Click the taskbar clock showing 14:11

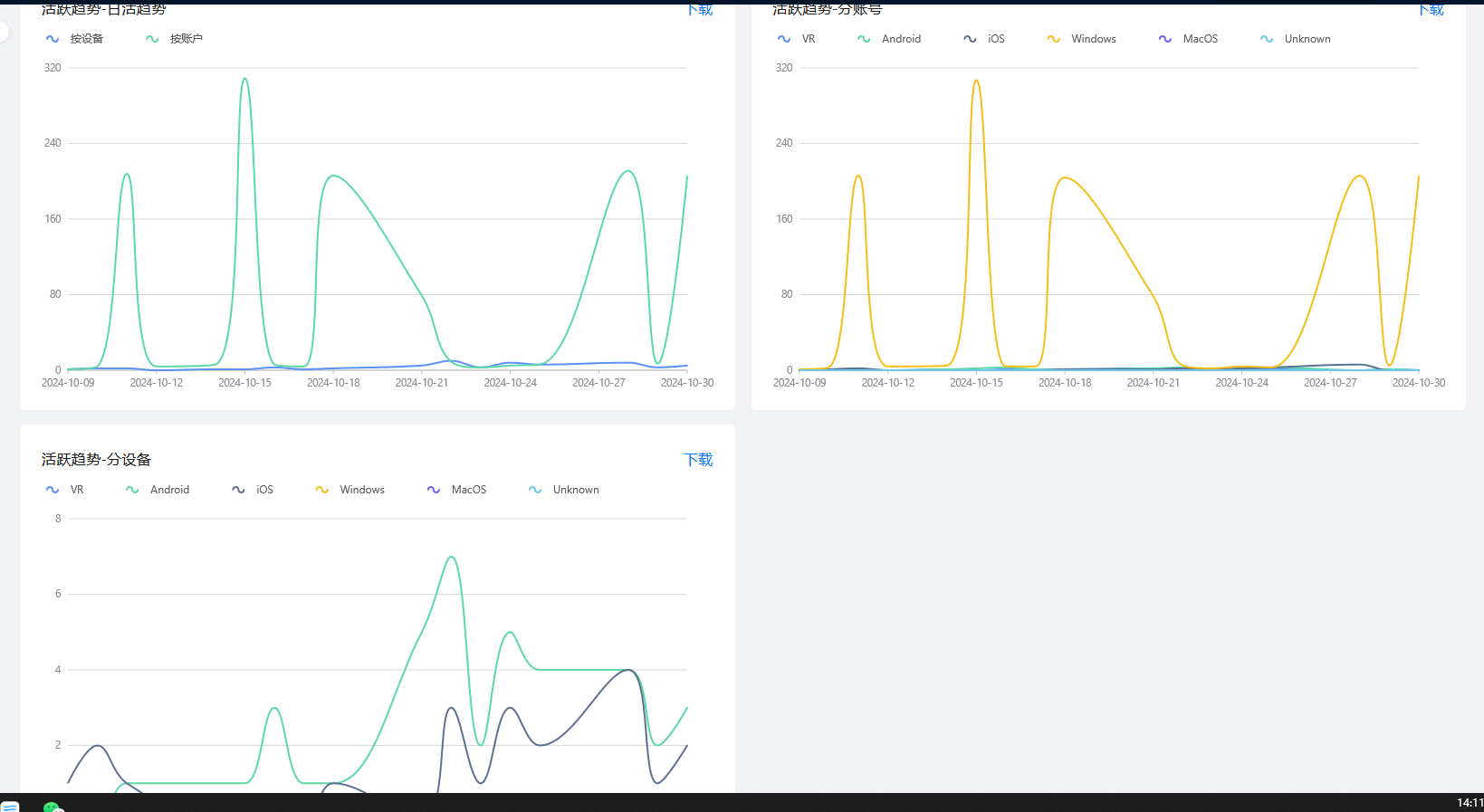point(1470,803)
